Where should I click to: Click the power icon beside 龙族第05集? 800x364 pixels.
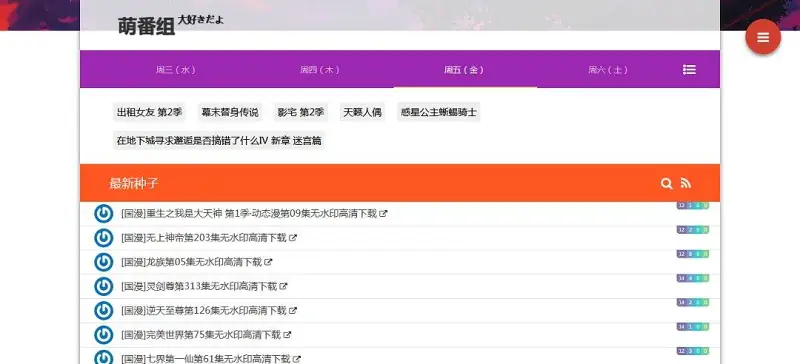coord(104,262)
